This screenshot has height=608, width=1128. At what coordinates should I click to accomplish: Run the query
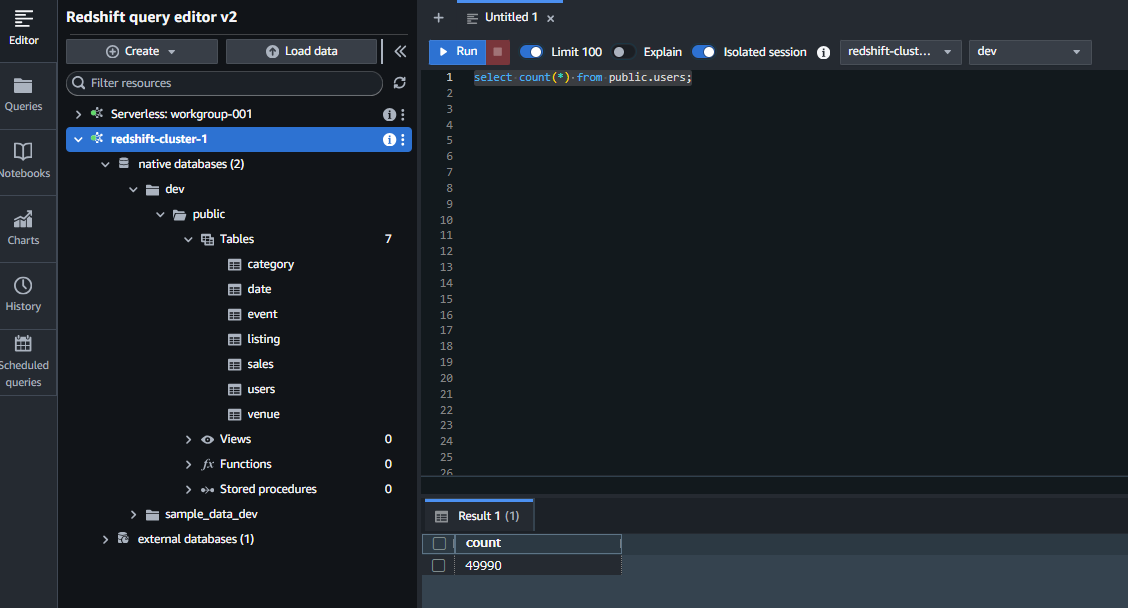[458, 52]
